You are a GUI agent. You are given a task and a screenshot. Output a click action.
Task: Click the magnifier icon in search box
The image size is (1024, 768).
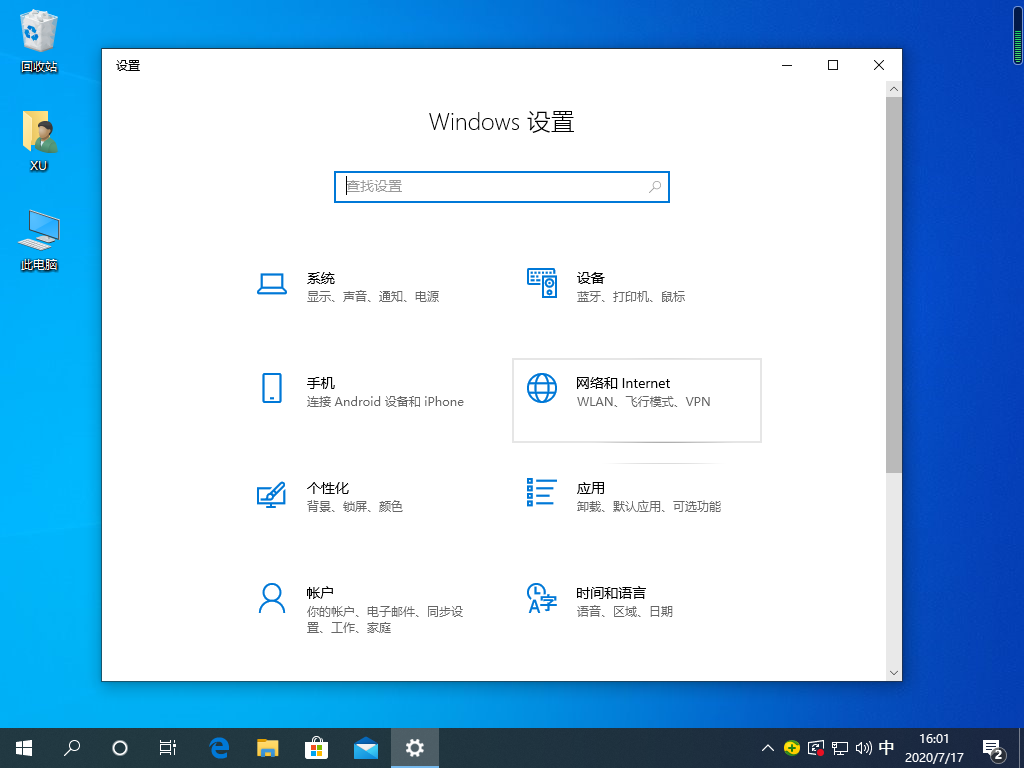655,186
